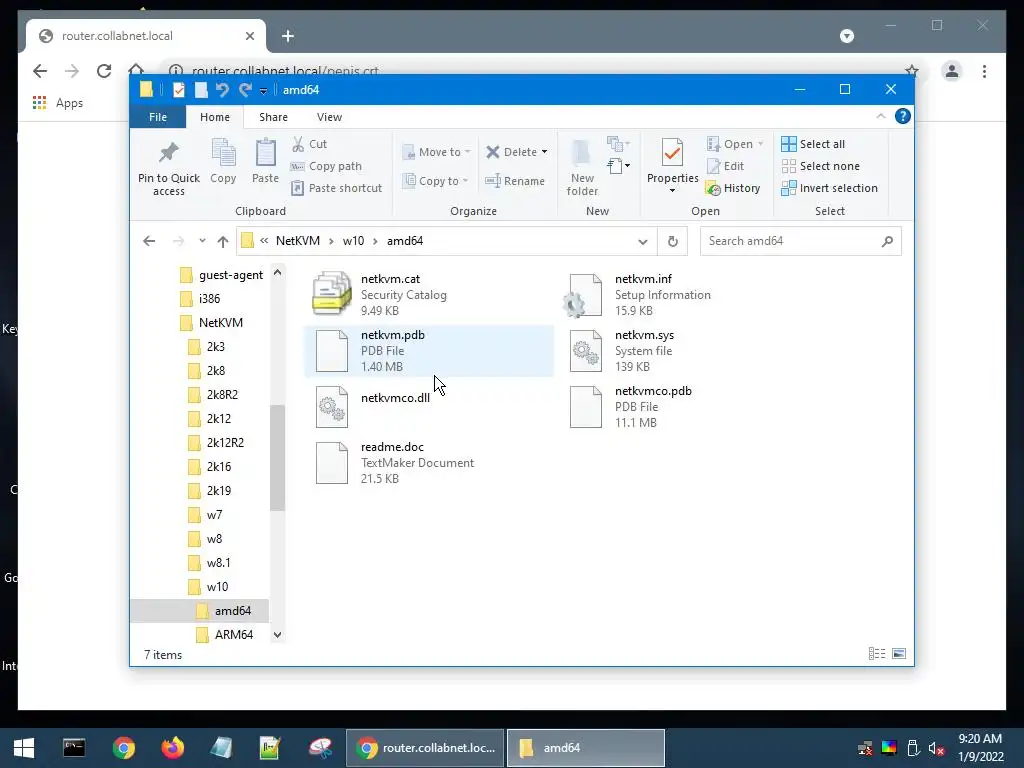This screenshot has width=1024, height=768.
Task: Click the Undo icon in title bar
Action: [222, 90]
